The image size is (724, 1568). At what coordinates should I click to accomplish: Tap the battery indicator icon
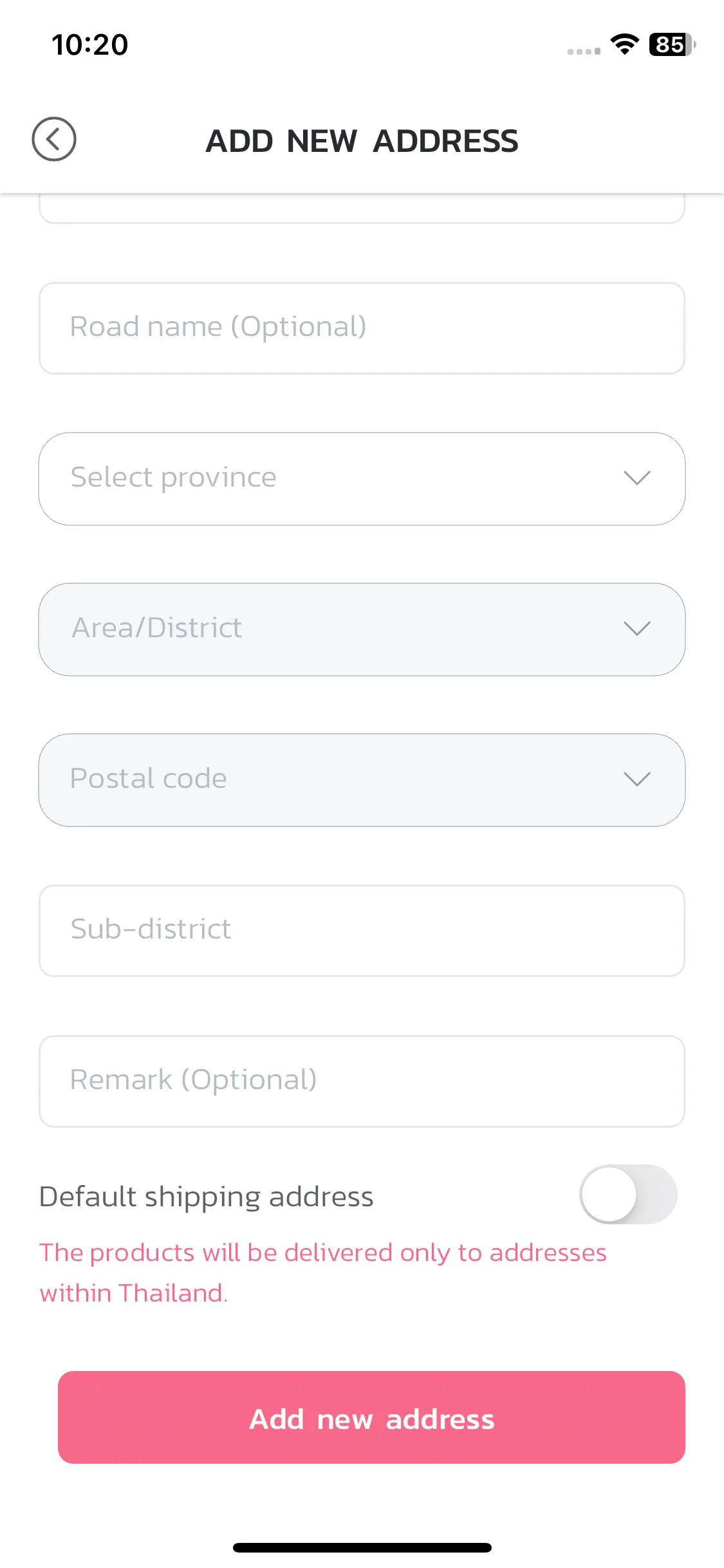tap(672, 44)
